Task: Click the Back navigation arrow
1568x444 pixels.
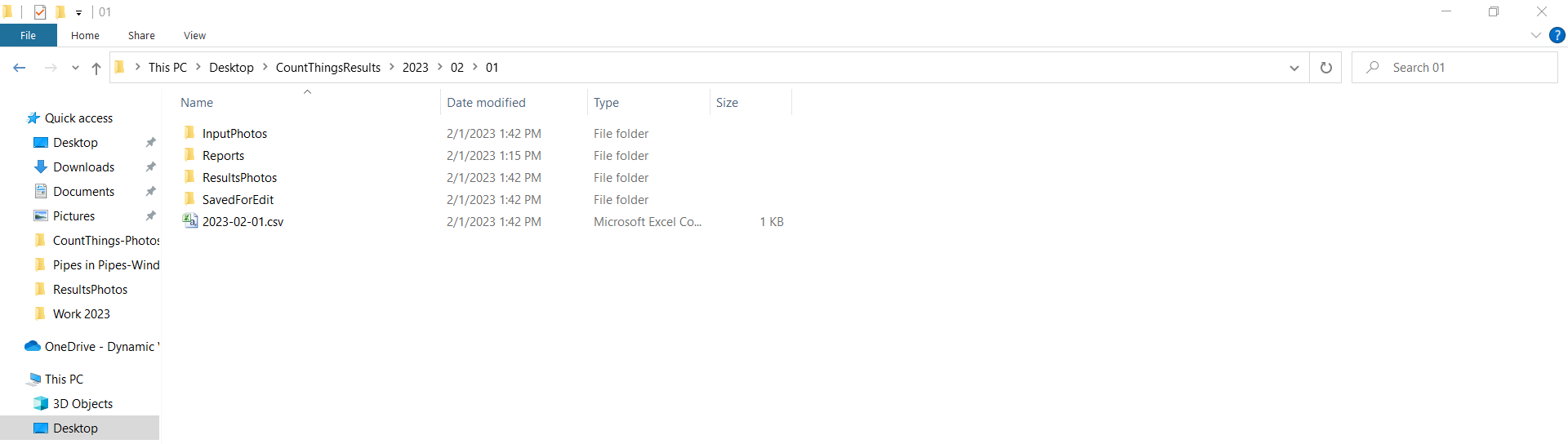Action: pyautogui.click(x=20, y=68)
